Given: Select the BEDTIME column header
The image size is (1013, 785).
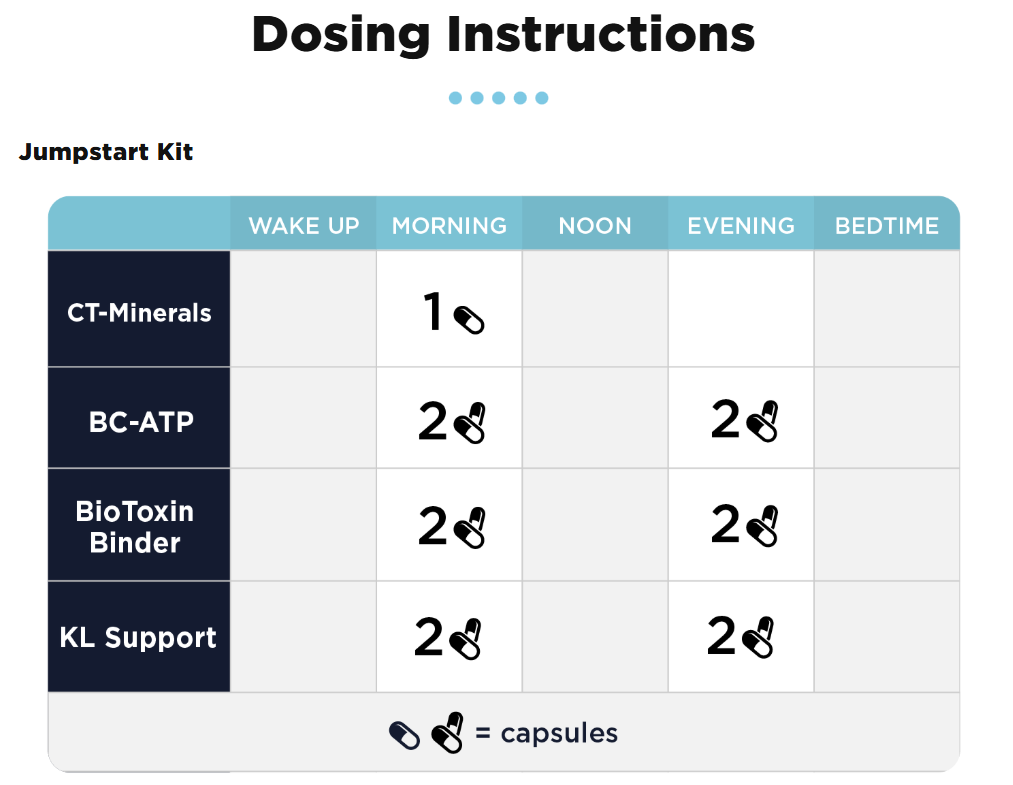Looking at the screenshot, I should (887, 226).
